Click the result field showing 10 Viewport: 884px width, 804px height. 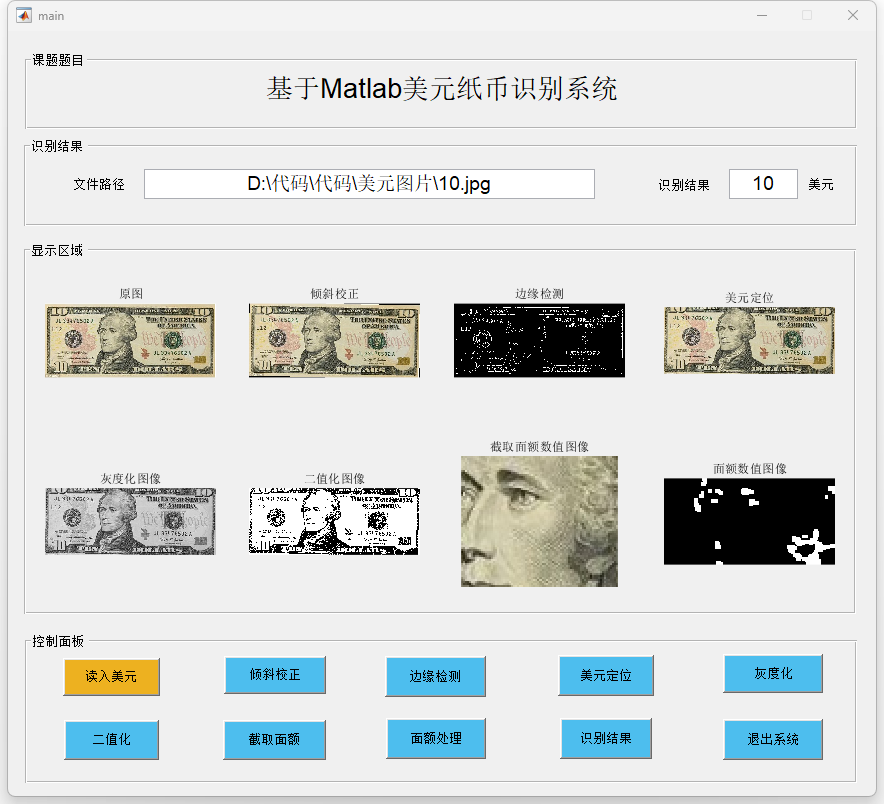tap(763, 184)
